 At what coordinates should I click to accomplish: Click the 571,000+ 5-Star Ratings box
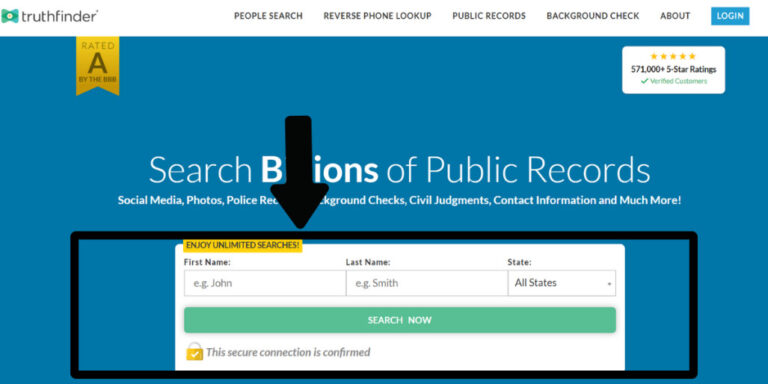(673, 70)
